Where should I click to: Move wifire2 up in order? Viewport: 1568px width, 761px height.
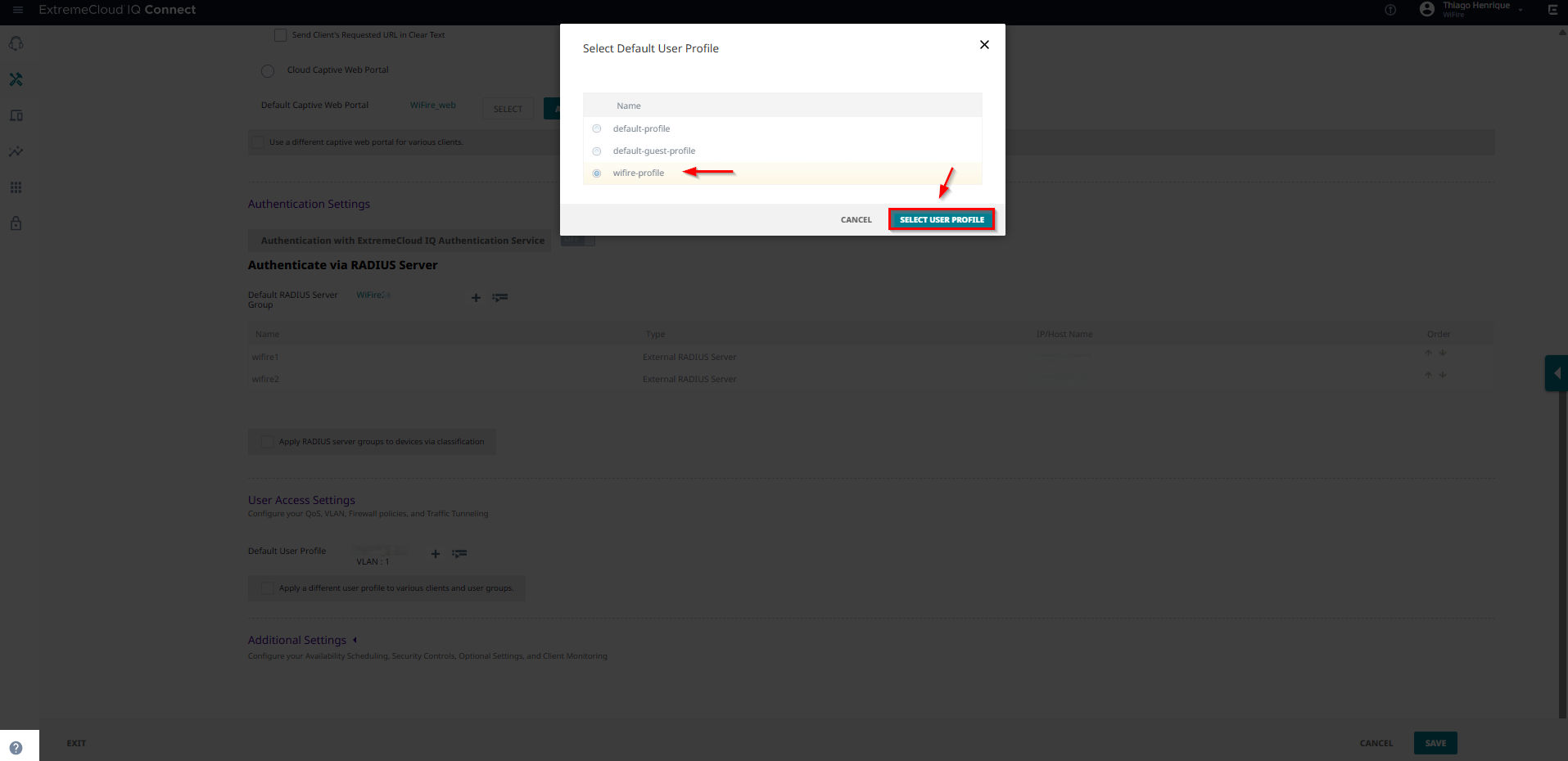point(1429,375)
